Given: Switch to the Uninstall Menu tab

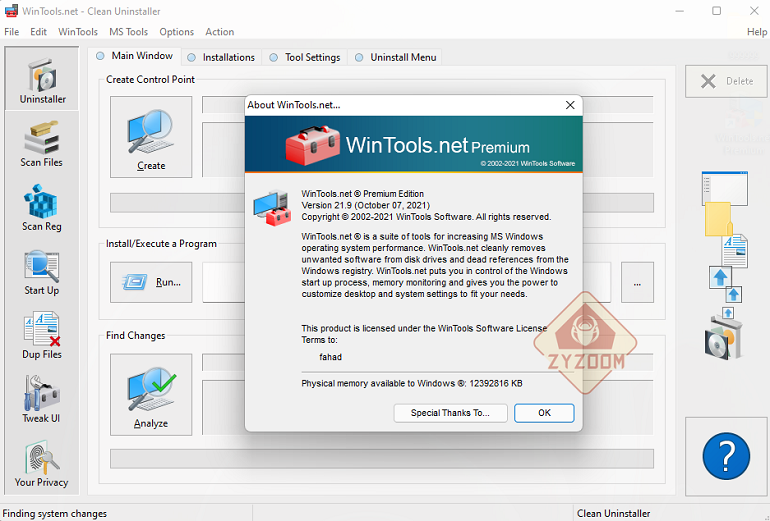Looking at the screenshot, I should (396, 57).
